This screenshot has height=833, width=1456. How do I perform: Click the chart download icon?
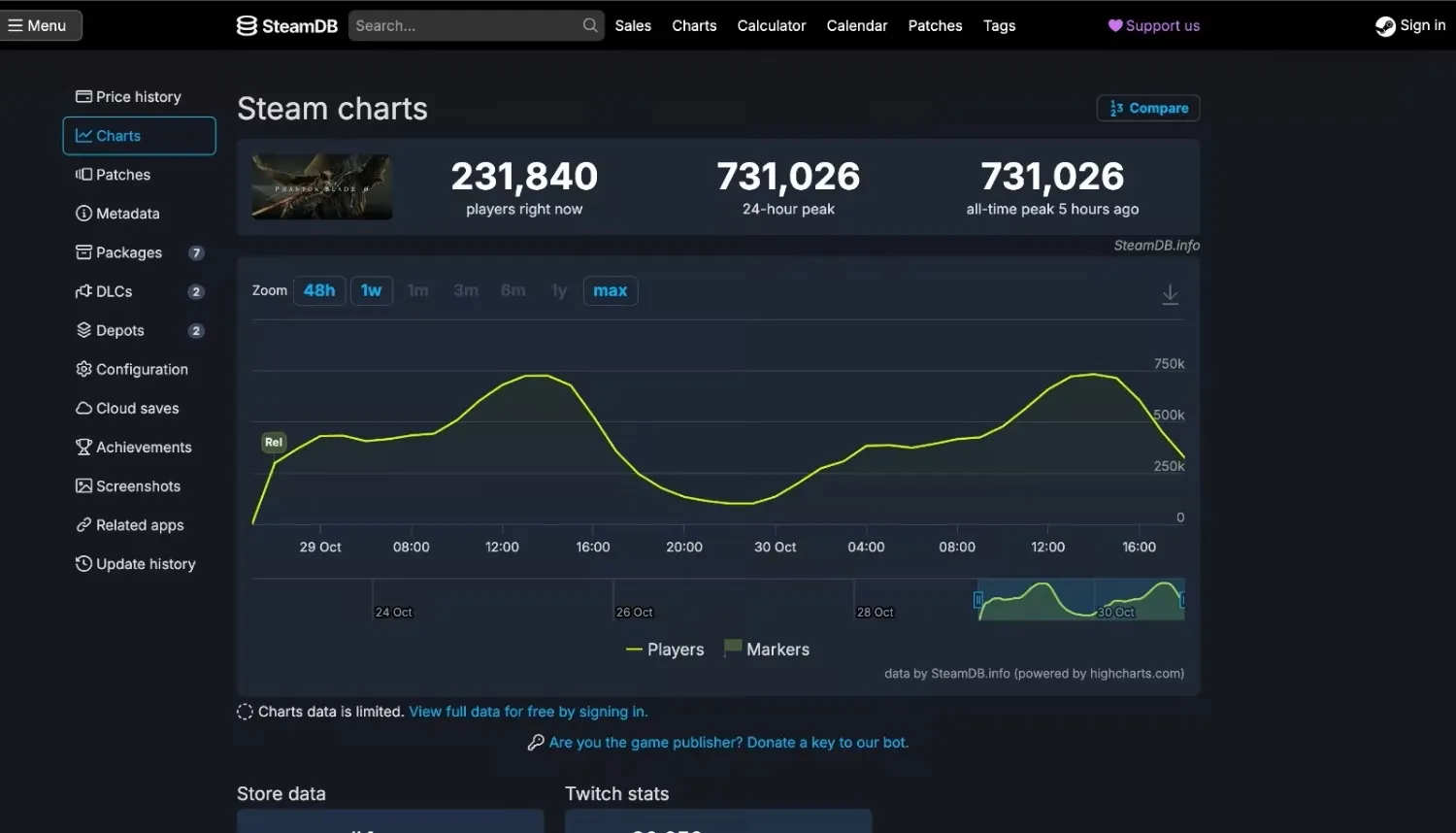pos(1170,294)
